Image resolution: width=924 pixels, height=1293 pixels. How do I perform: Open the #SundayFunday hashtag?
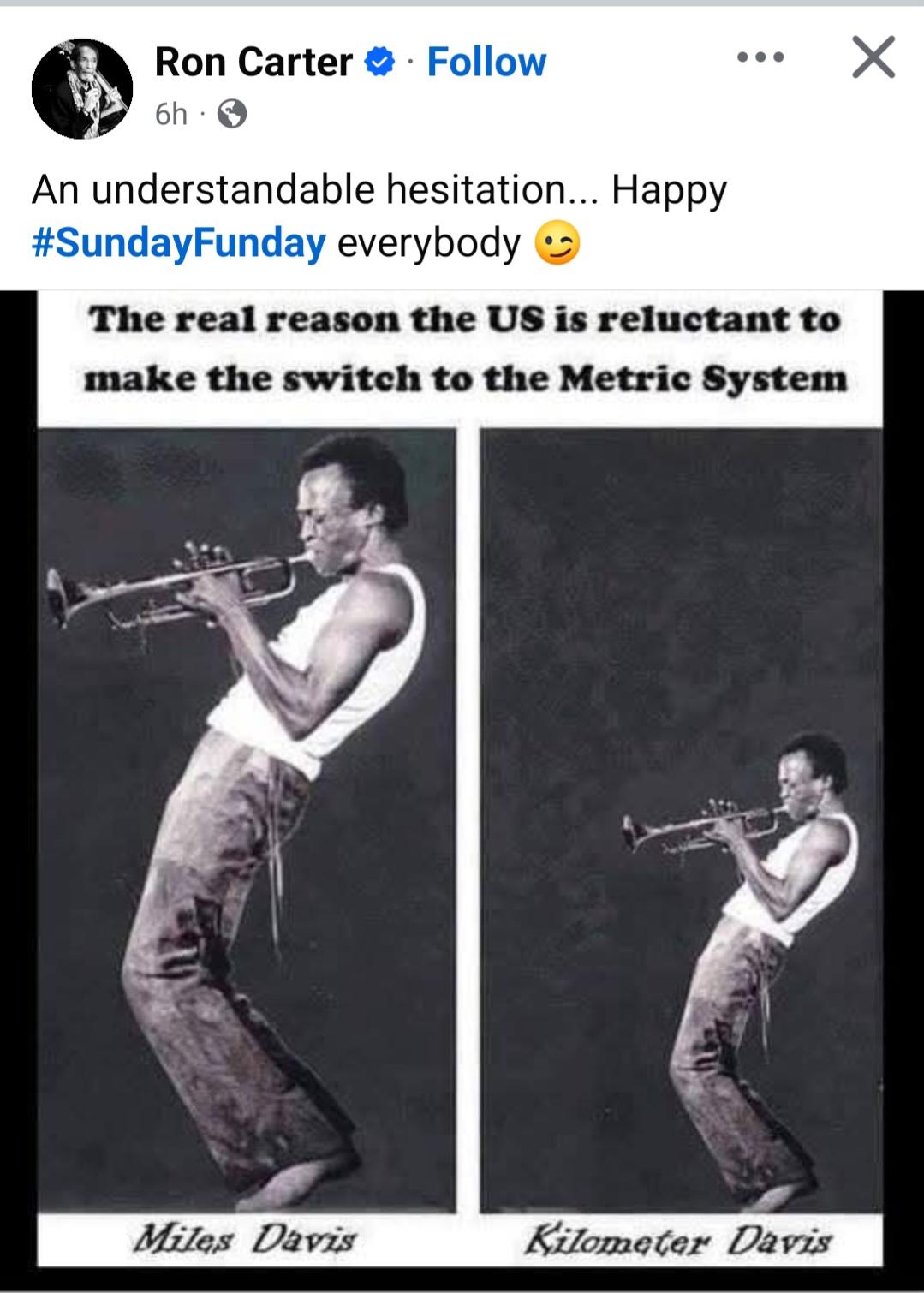point(179,243)
